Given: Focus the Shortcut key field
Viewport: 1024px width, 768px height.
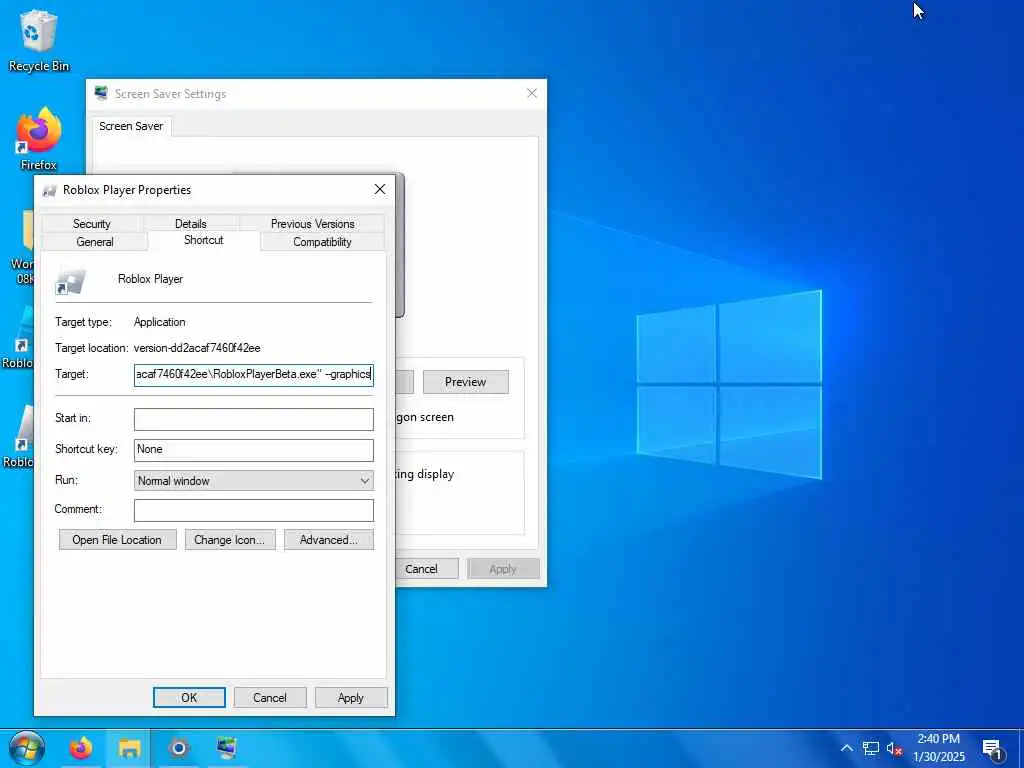Looking at the screenshot, I should tap(253, 450).
